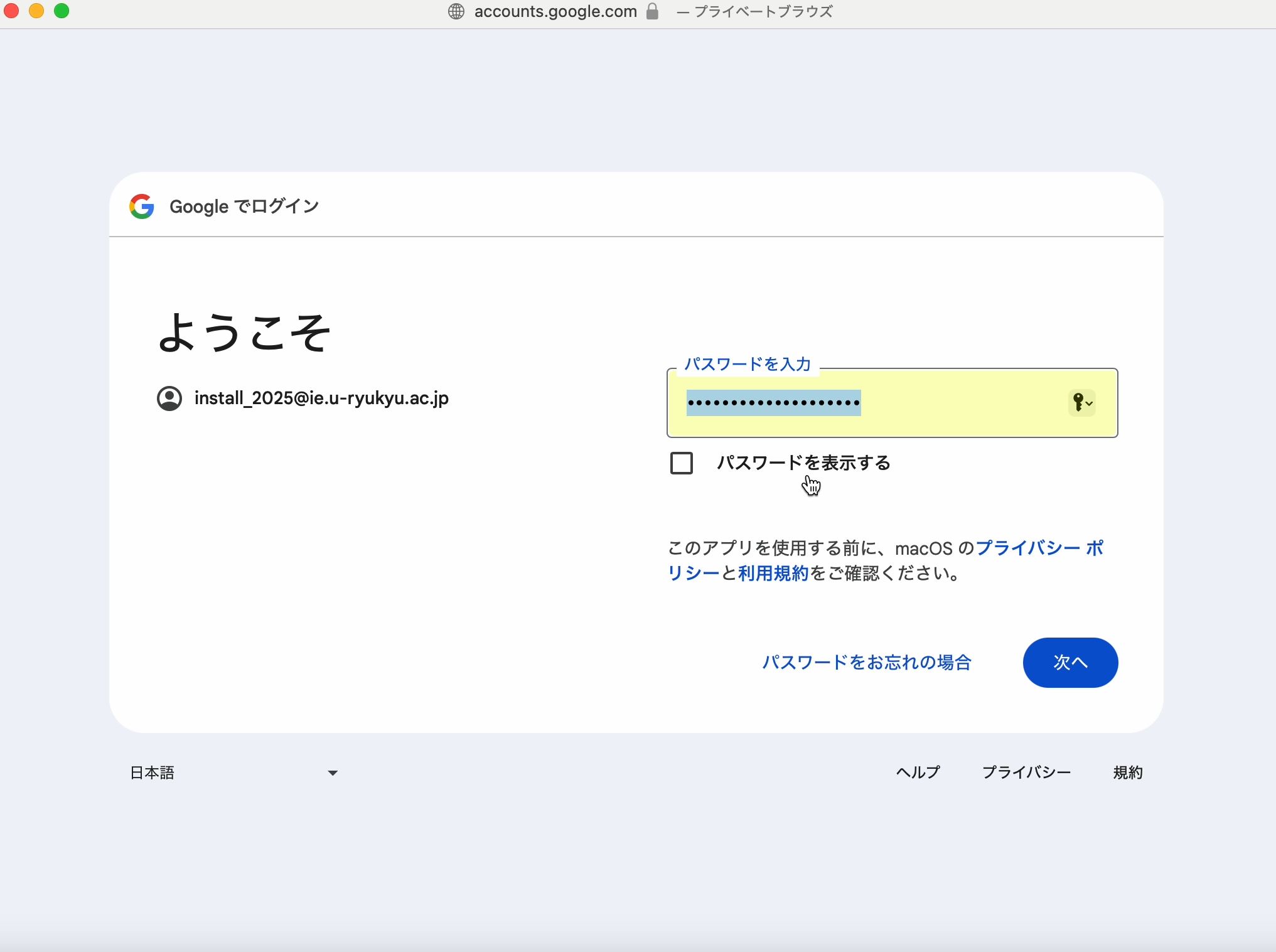1276x952 pixels.
Task: Open the パスワードをお忘れの場合 link
Action: pyautogui.click(x=867, y=663)
